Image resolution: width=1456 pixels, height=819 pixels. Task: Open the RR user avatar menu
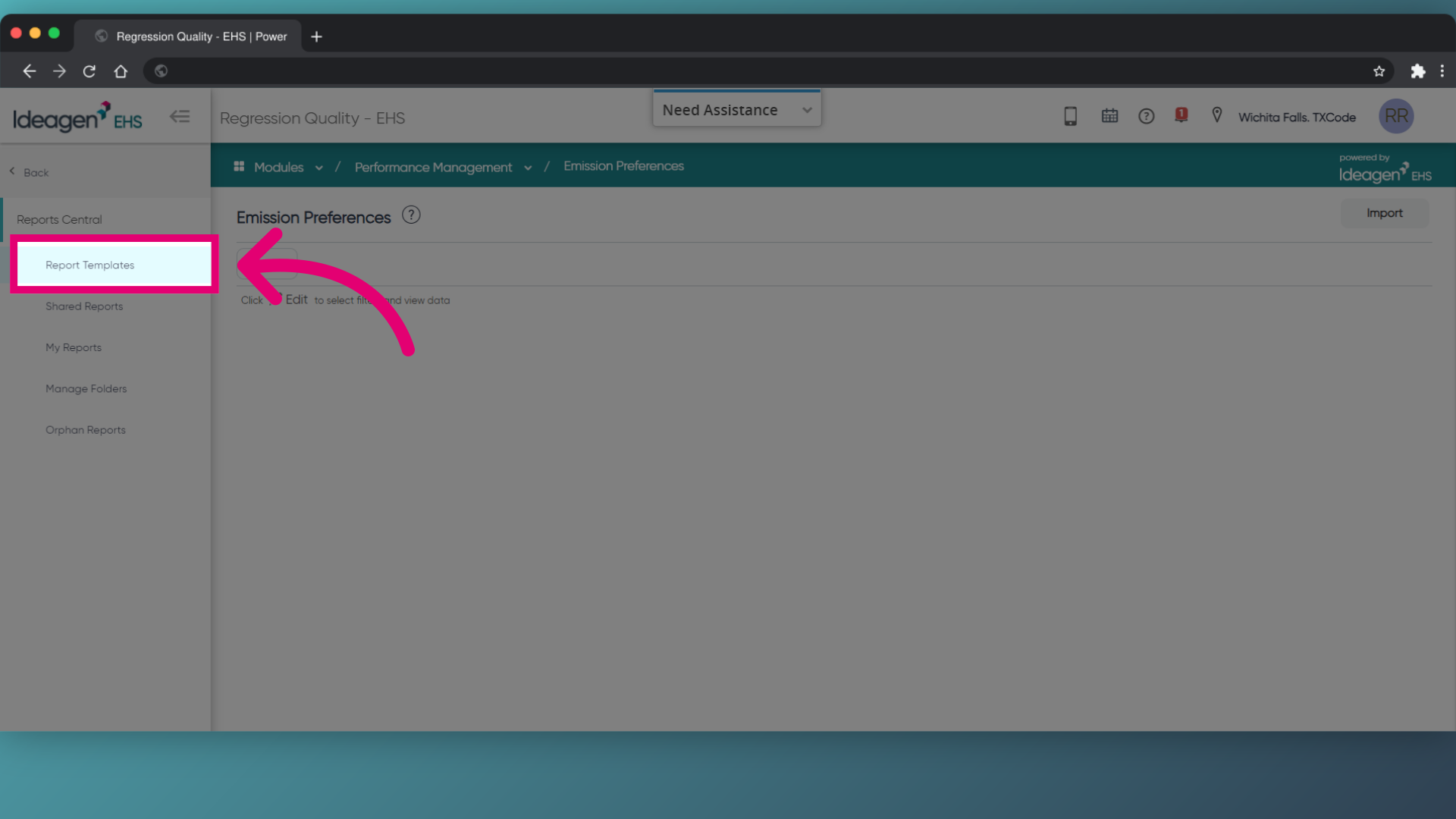1396,116
